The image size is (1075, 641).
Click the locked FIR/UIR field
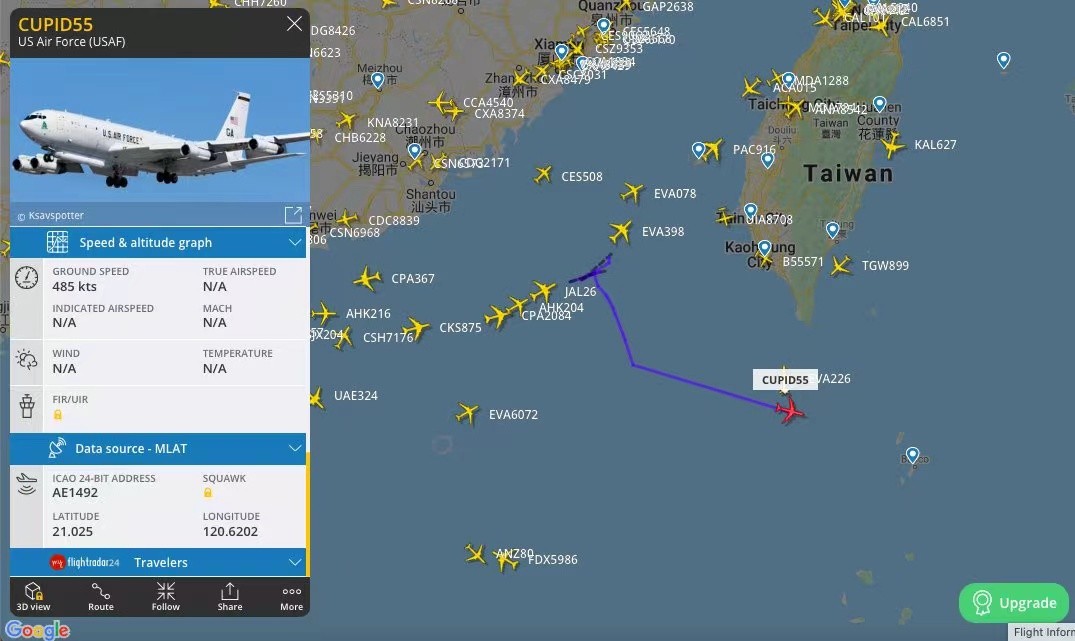(x=58, y=414)
